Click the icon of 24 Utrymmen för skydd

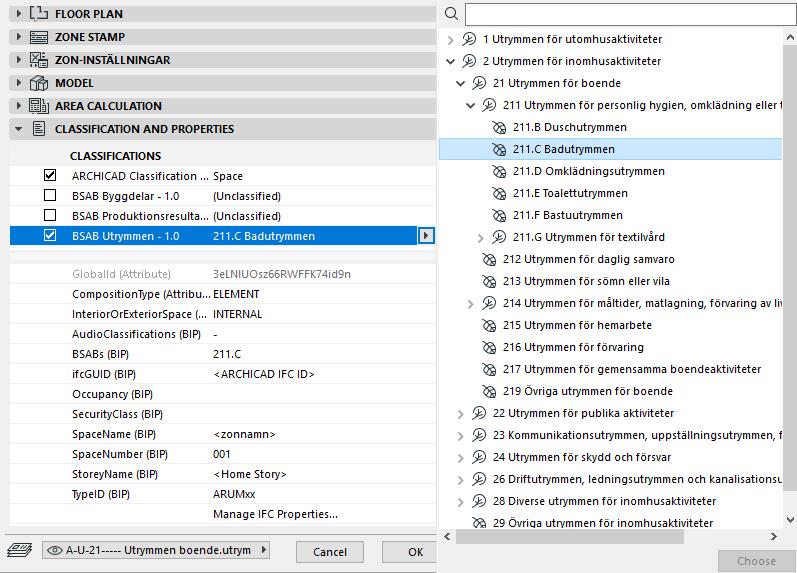[x=479, y=457]
